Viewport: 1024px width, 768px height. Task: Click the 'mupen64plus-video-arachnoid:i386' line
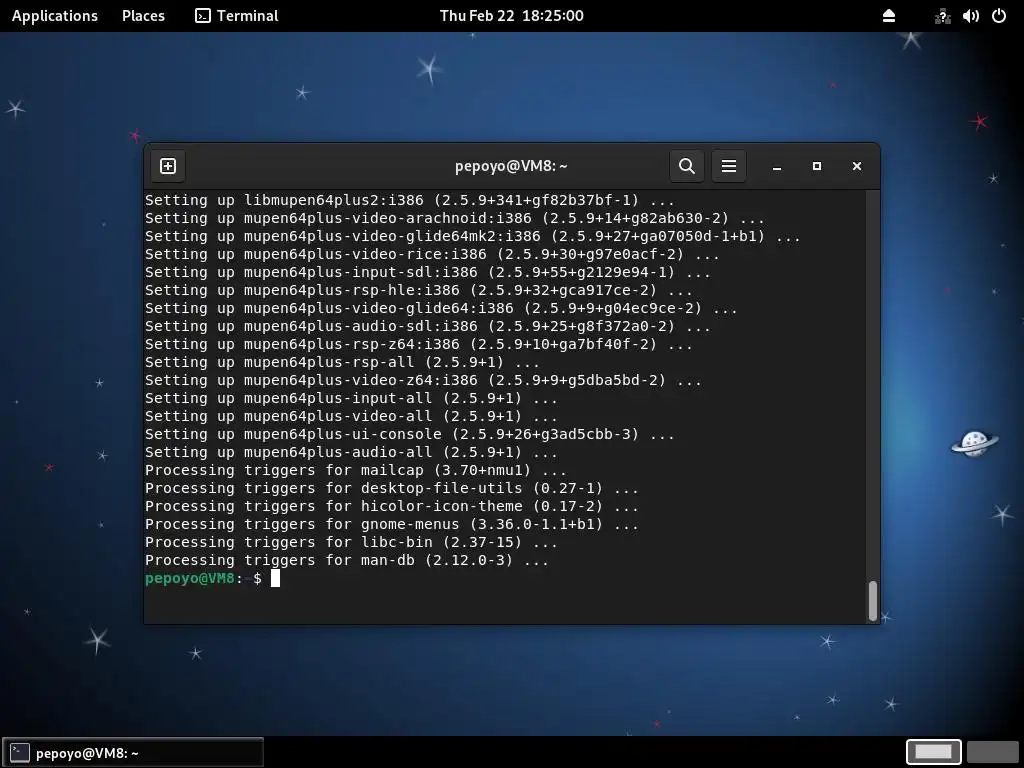[455, 218]
